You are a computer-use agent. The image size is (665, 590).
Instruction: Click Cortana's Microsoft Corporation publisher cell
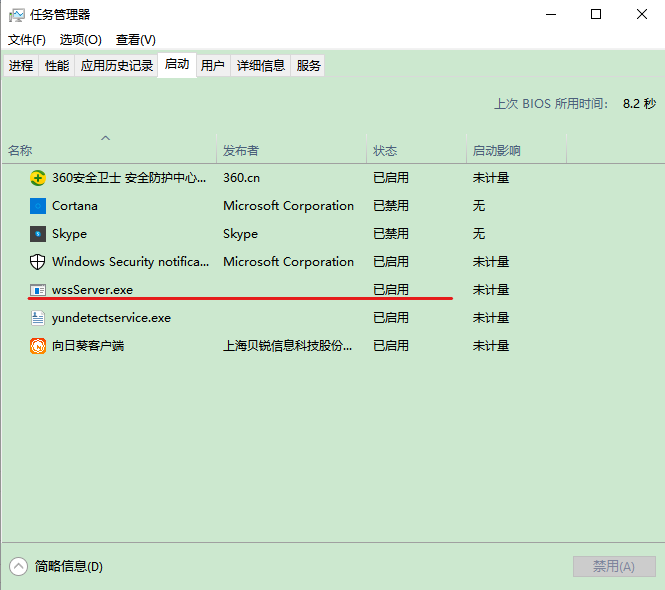(288, 206)
